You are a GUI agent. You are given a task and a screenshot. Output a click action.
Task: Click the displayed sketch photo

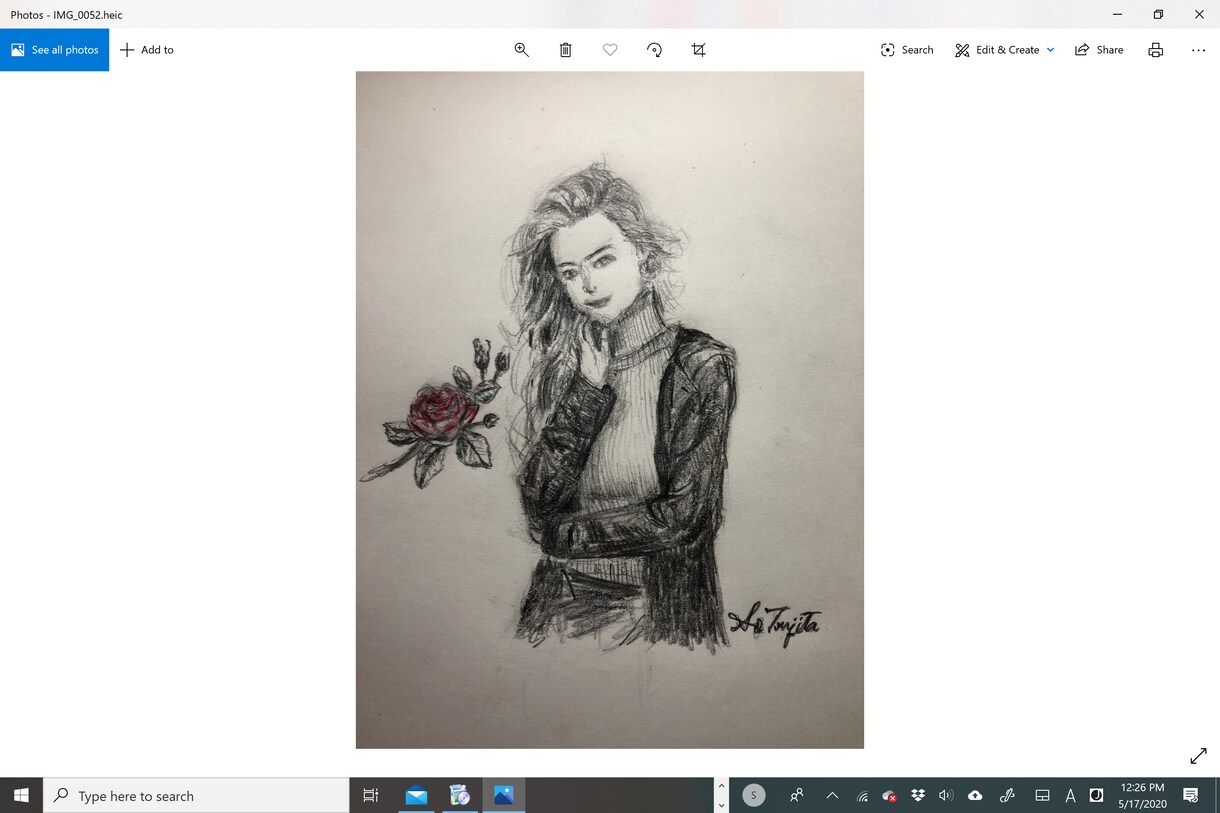[x=610, y=410]
